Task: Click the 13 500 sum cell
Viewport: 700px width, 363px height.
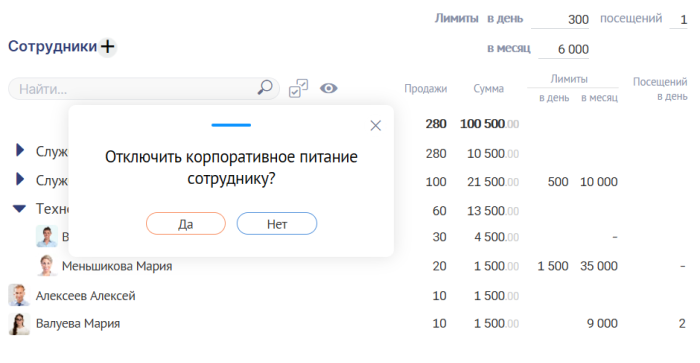Action: pos(493,211)
